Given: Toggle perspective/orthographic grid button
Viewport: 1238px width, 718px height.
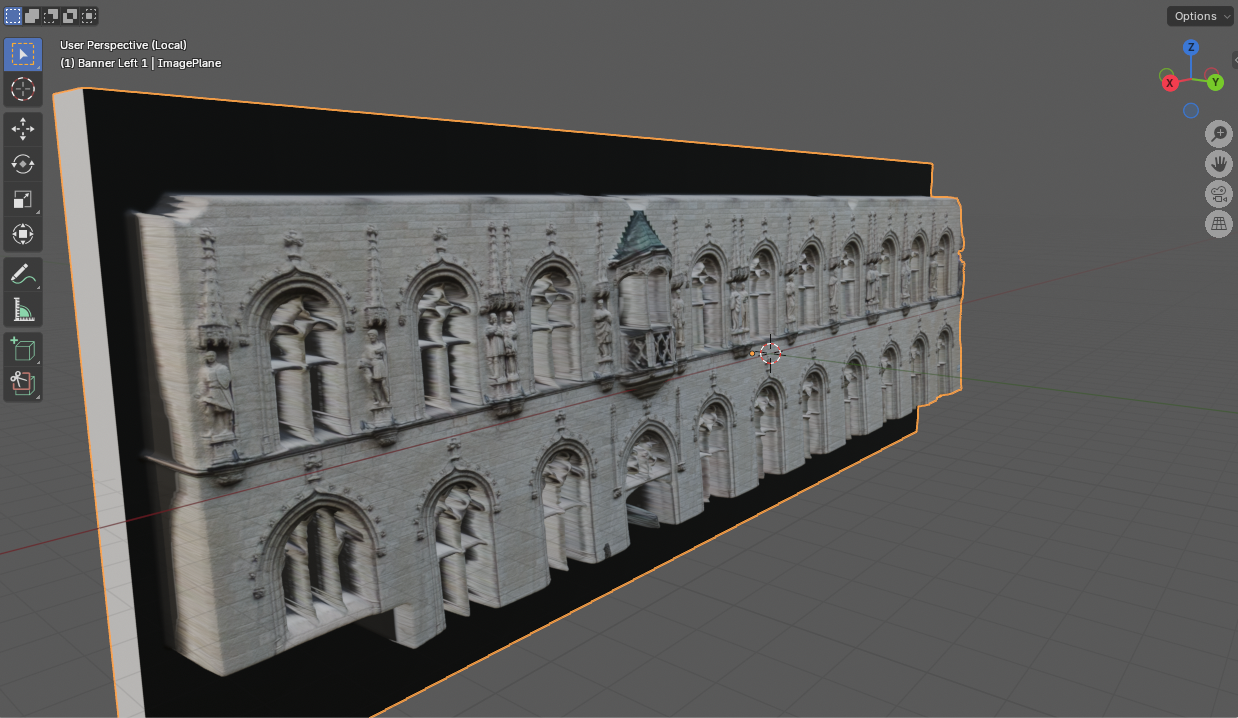Looking at the screenshot, I should [x=1219, y=224].
